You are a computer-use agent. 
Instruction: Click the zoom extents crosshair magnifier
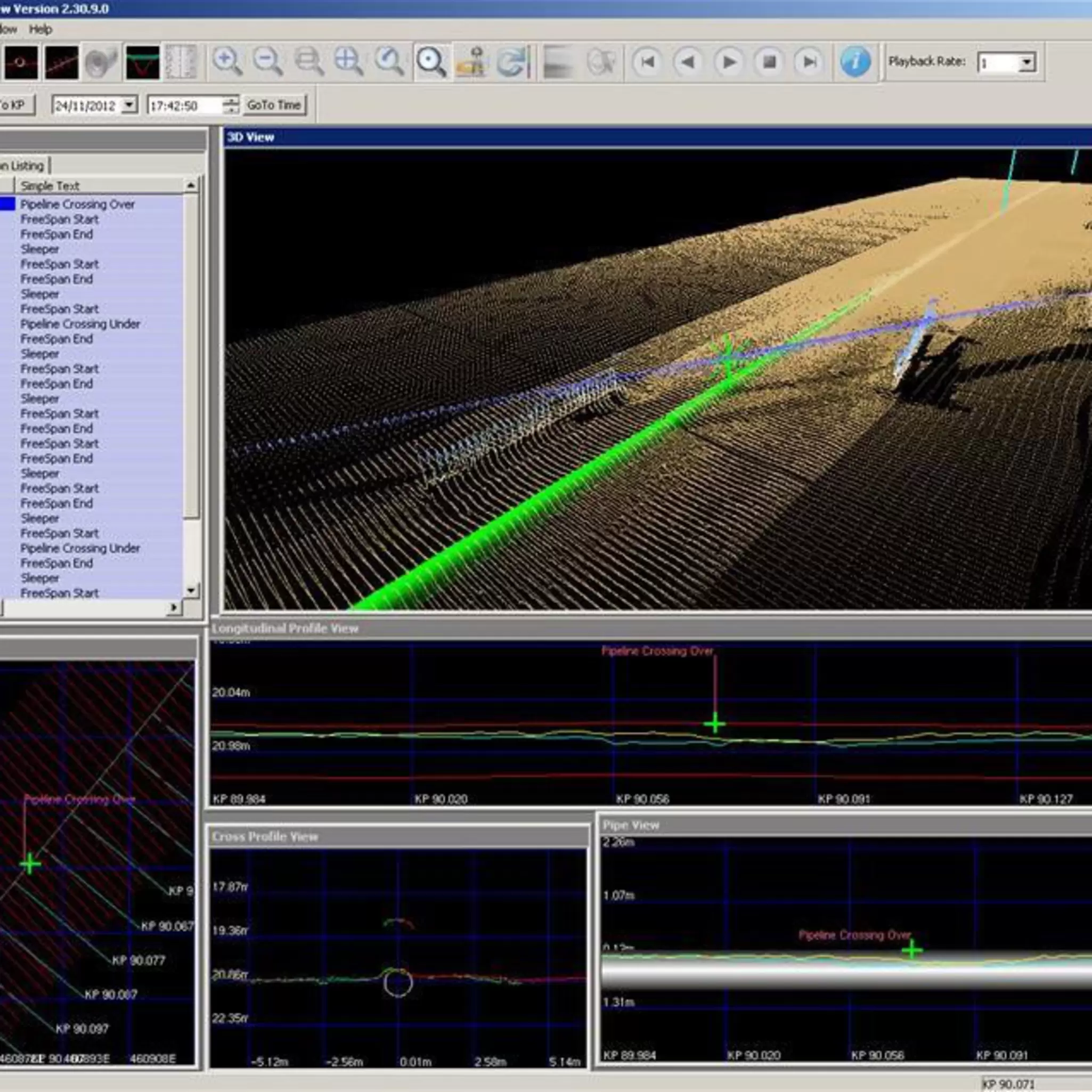click(x=349, y=62)
